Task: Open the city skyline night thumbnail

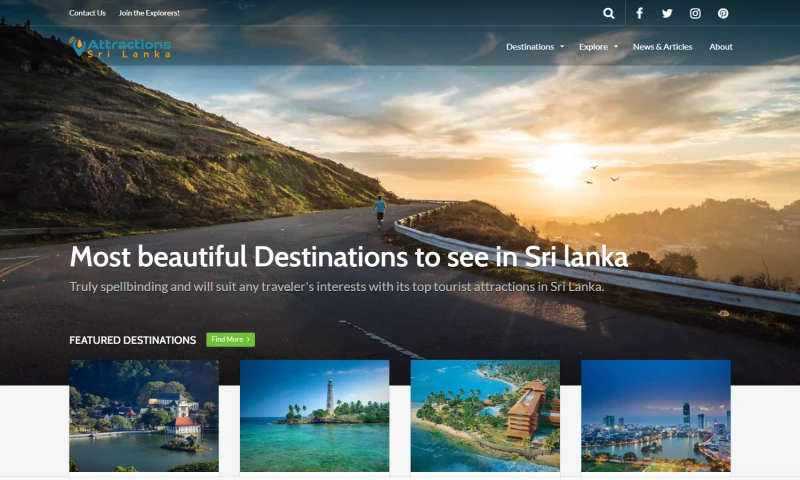Action: click(656, 416)
